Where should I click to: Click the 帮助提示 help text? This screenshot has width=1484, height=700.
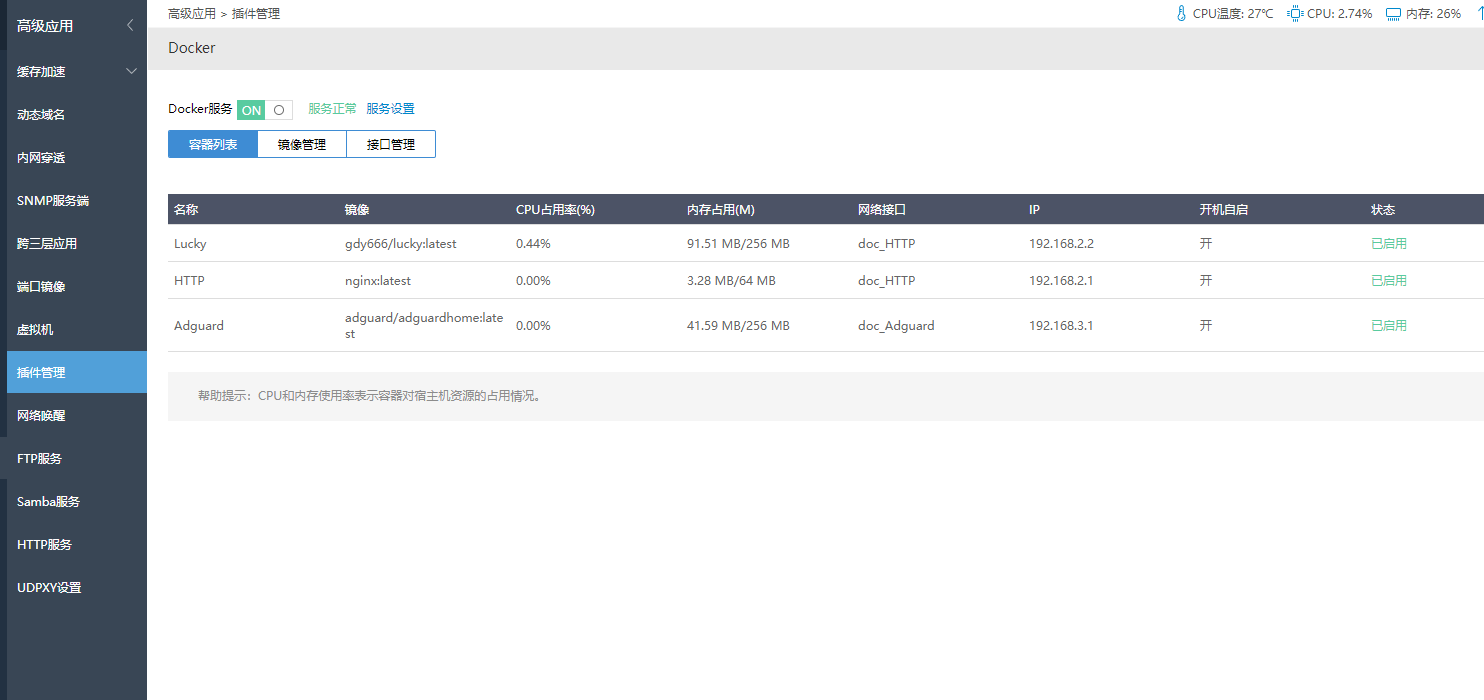coord(369,396)
